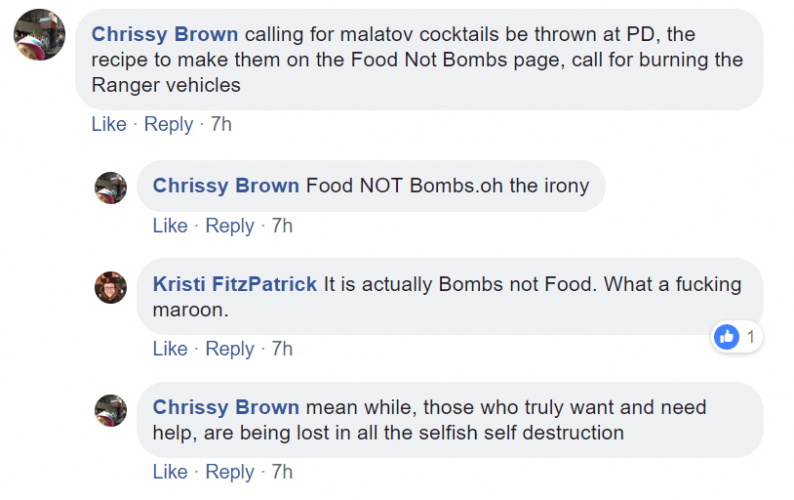Reply to the malatov cocktails comment
794x500 pixels.
[168, 124]
